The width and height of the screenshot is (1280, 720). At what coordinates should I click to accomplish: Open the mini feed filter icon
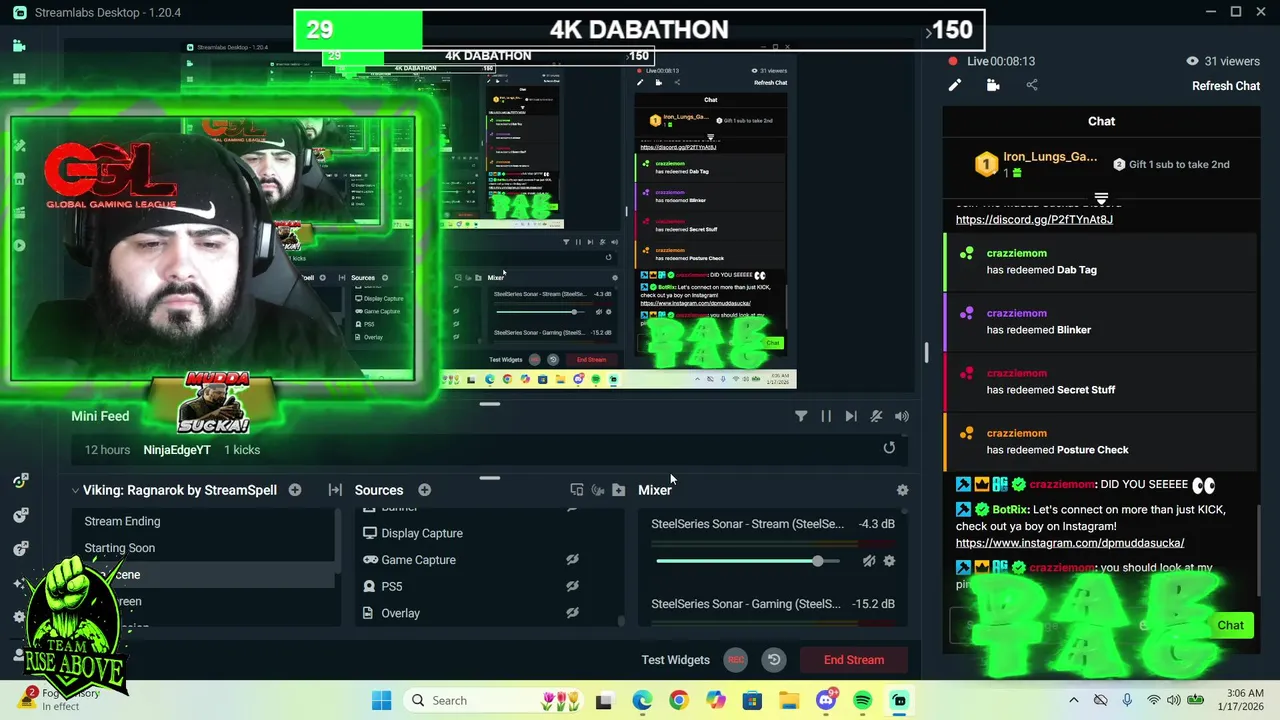pyautogui.click(x=801, y=416)
